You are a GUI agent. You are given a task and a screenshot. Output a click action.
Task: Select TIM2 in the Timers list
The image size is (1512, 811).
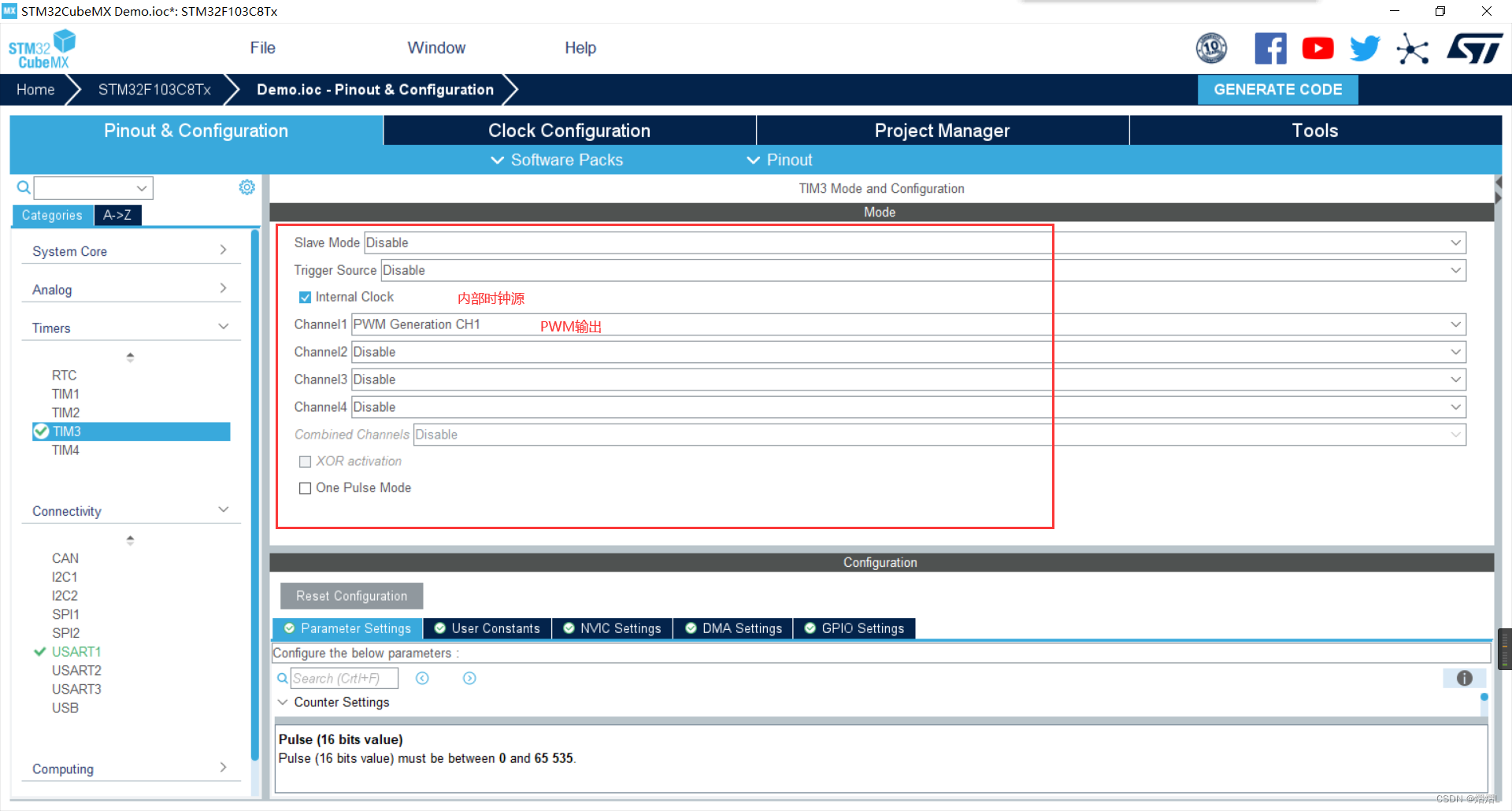tap(66, 413)
